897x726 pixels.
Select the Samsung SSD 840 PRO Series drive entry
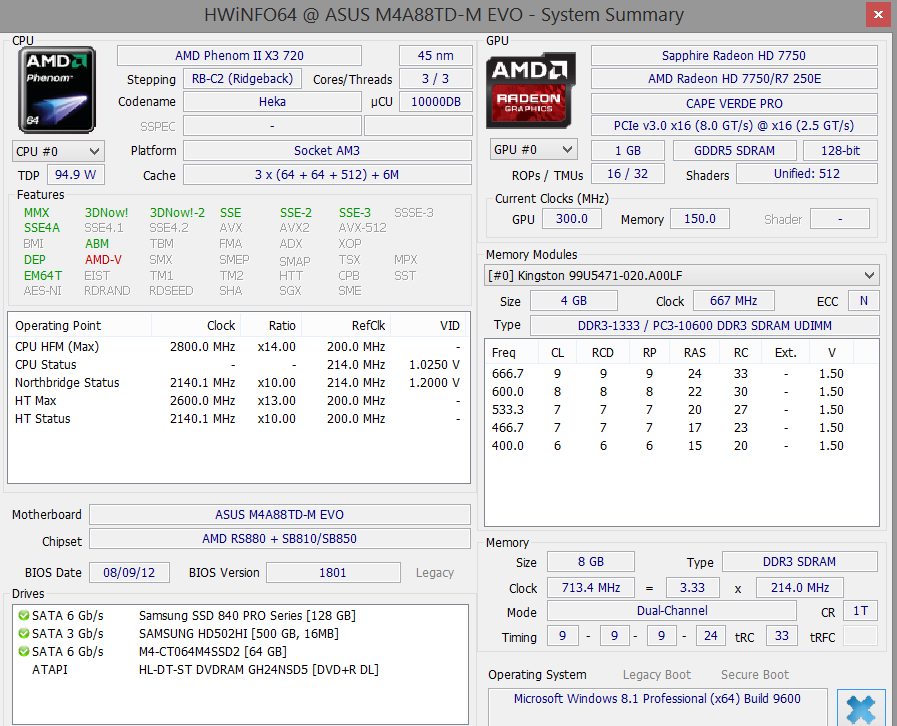point(240,616)
